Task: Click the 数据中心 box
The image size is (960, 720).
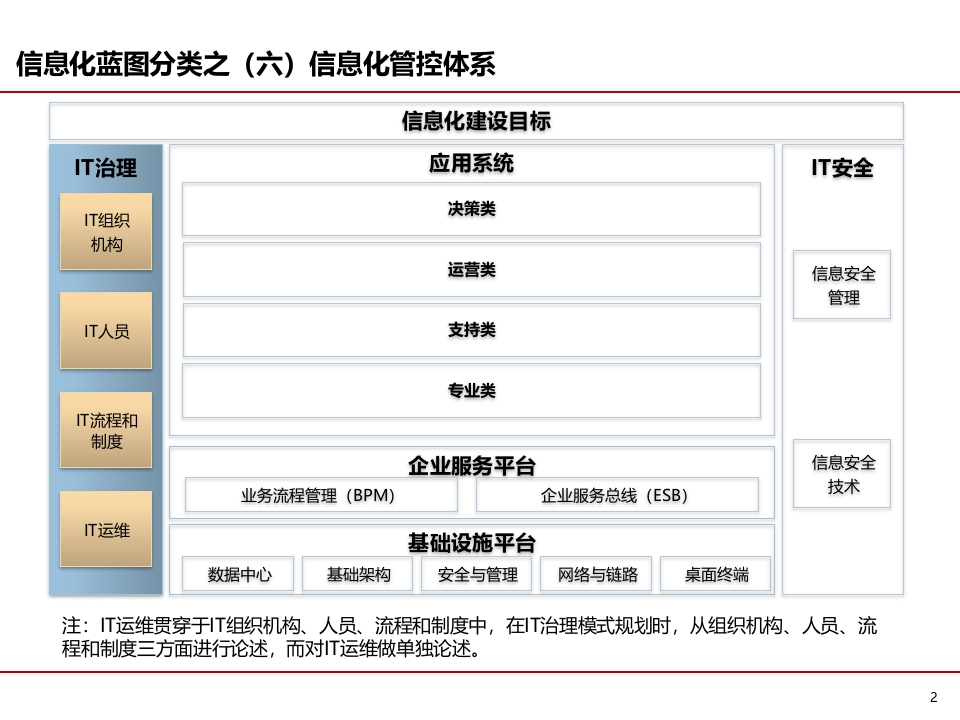Action: pyautogui.click(x=238, y=574)
